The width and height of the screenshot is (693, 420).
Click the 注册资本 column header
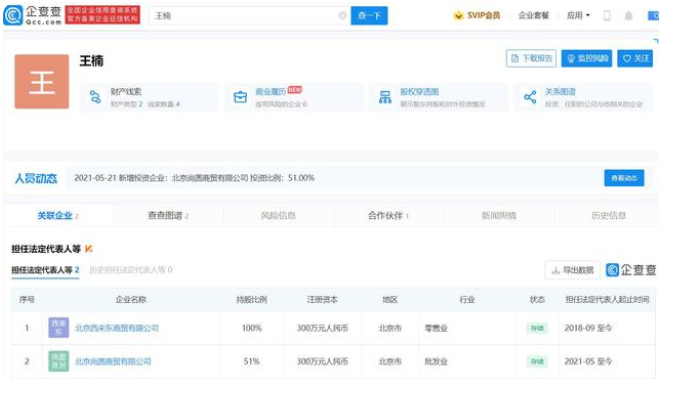pos(322,300)
